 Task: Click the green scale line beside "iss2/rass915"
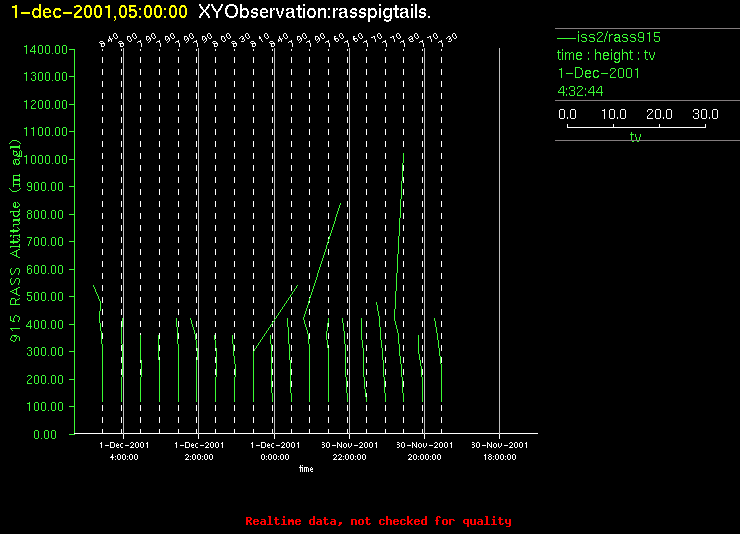tap(566, 38)
